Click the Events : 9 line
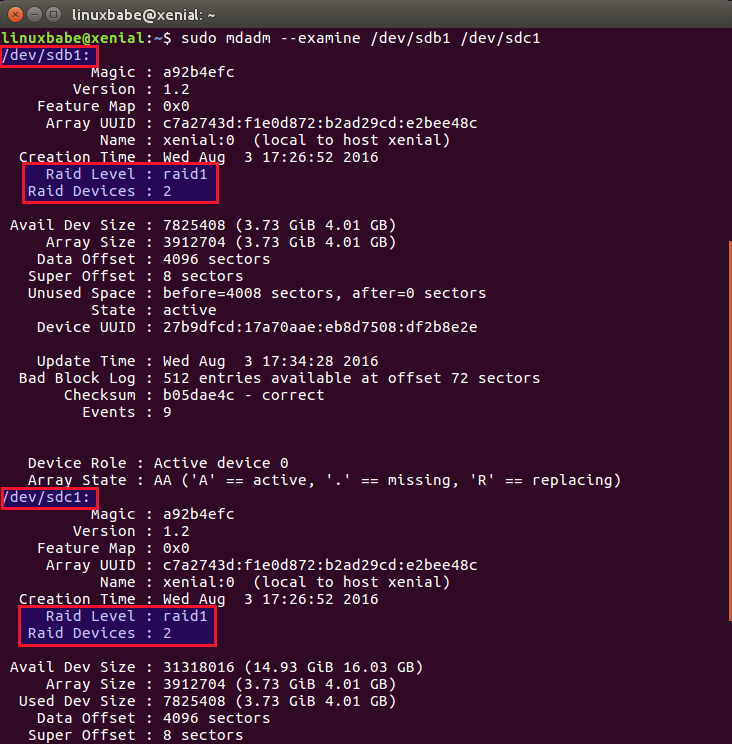The height and width of the screenshot is (744, 732). tap(127, 412)
